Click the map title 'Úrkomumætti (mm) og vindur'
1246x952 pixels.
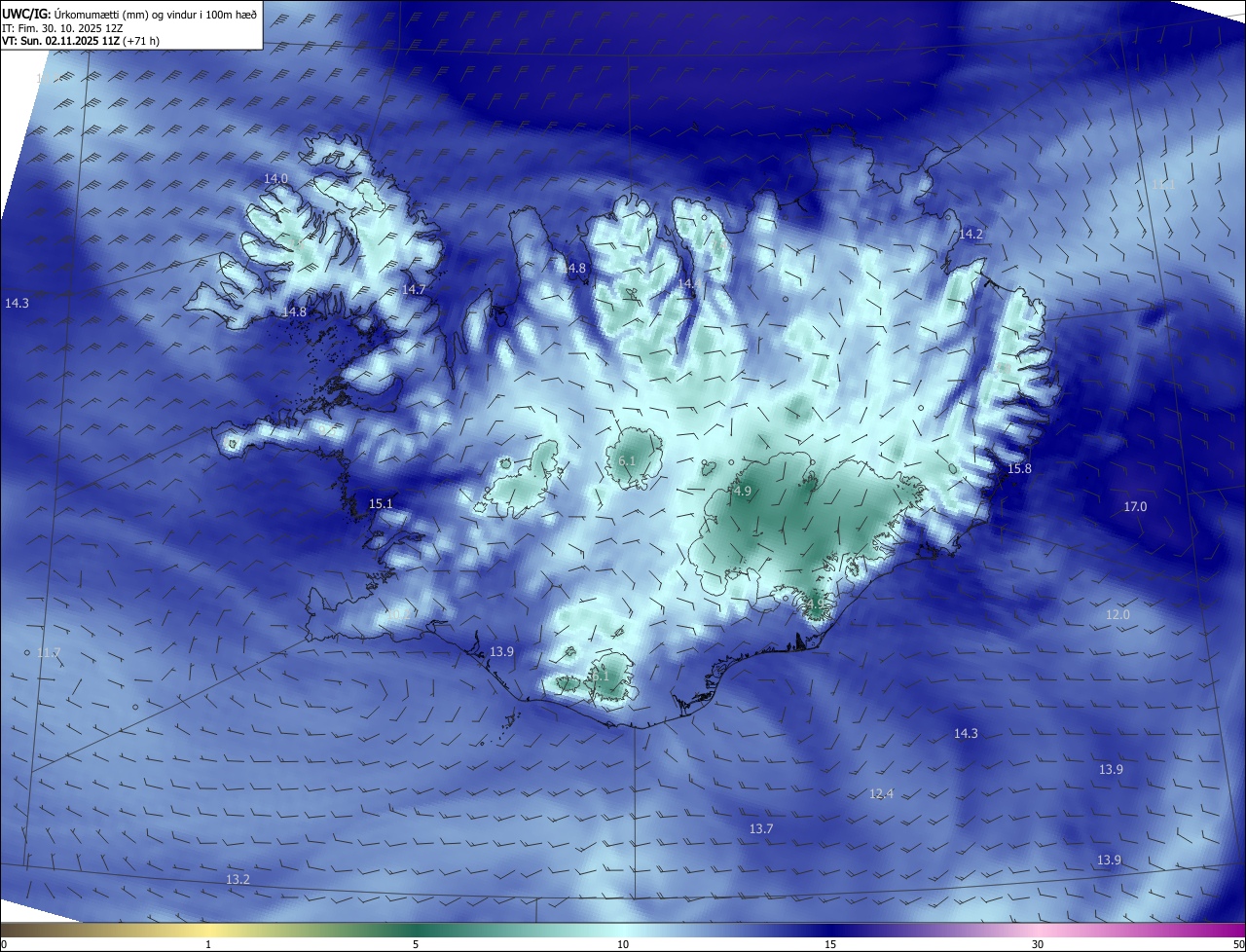[x=125, y=15]
